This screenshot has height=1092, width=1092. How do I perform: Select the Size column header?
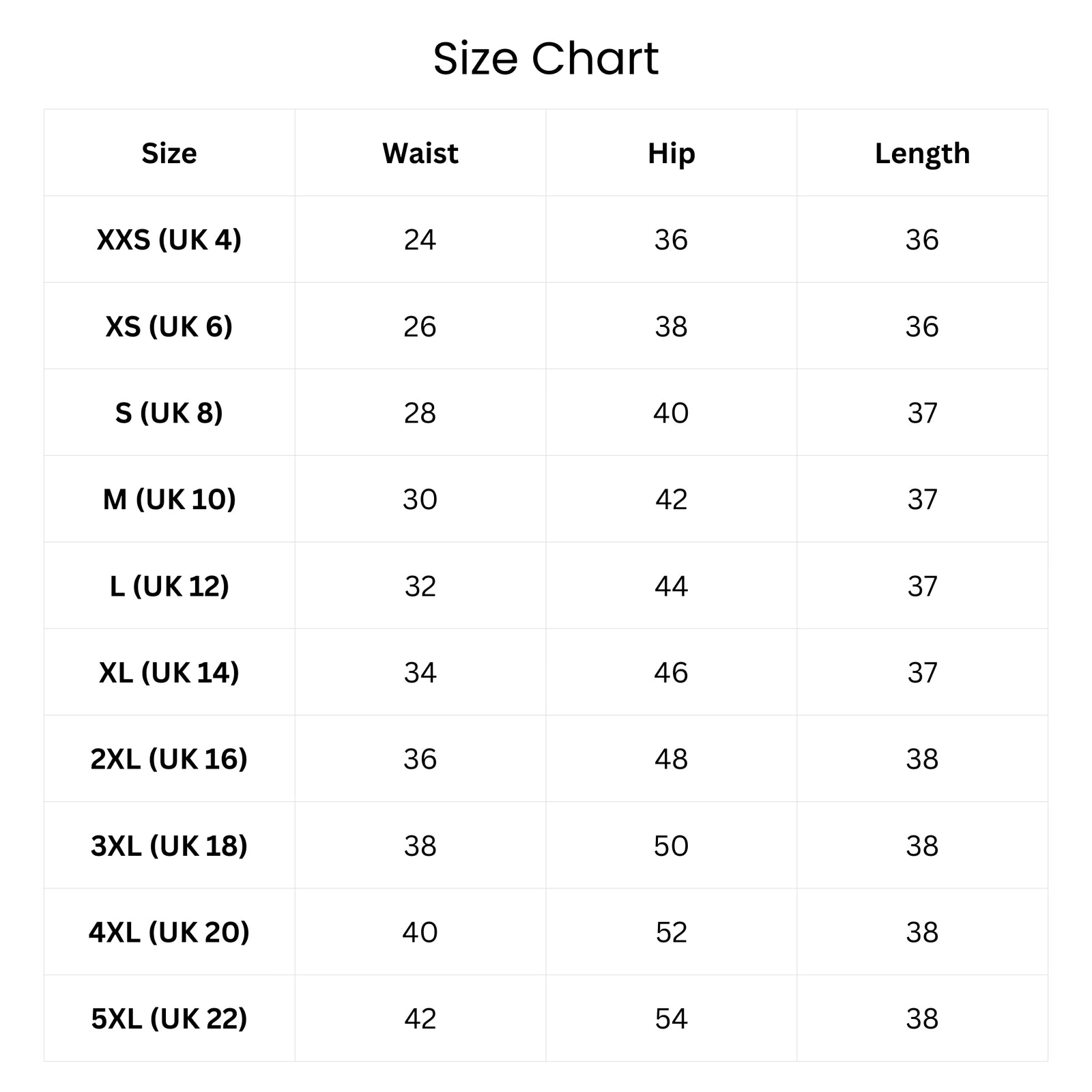[x=169, y=153]
